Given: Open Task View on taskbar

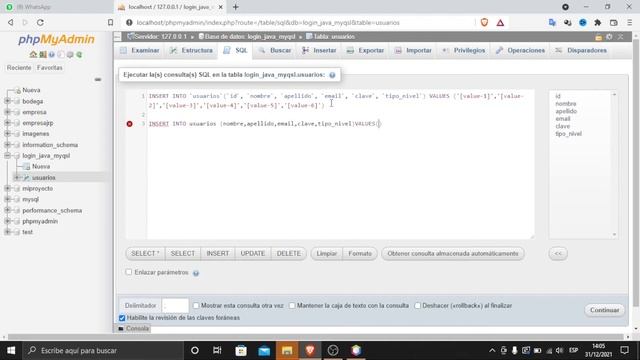Looking at the screenshot, I should click(217, 350).
